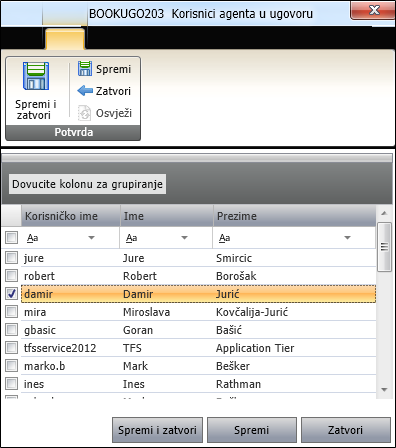Uncheck the checkbox for user damir

(x=11, y=294)
